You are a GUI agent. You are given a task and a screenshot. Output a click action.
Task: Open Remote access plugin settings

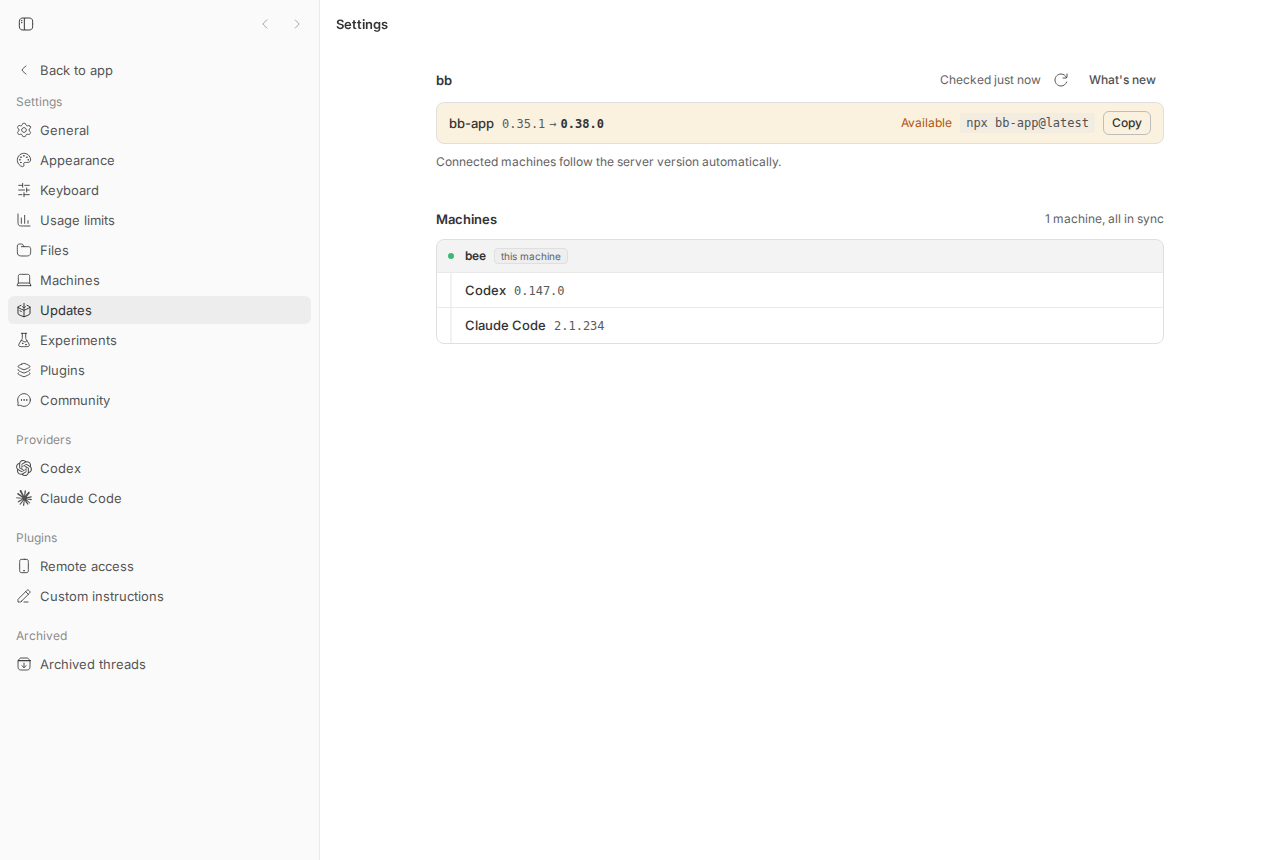(x=159, y=566)
